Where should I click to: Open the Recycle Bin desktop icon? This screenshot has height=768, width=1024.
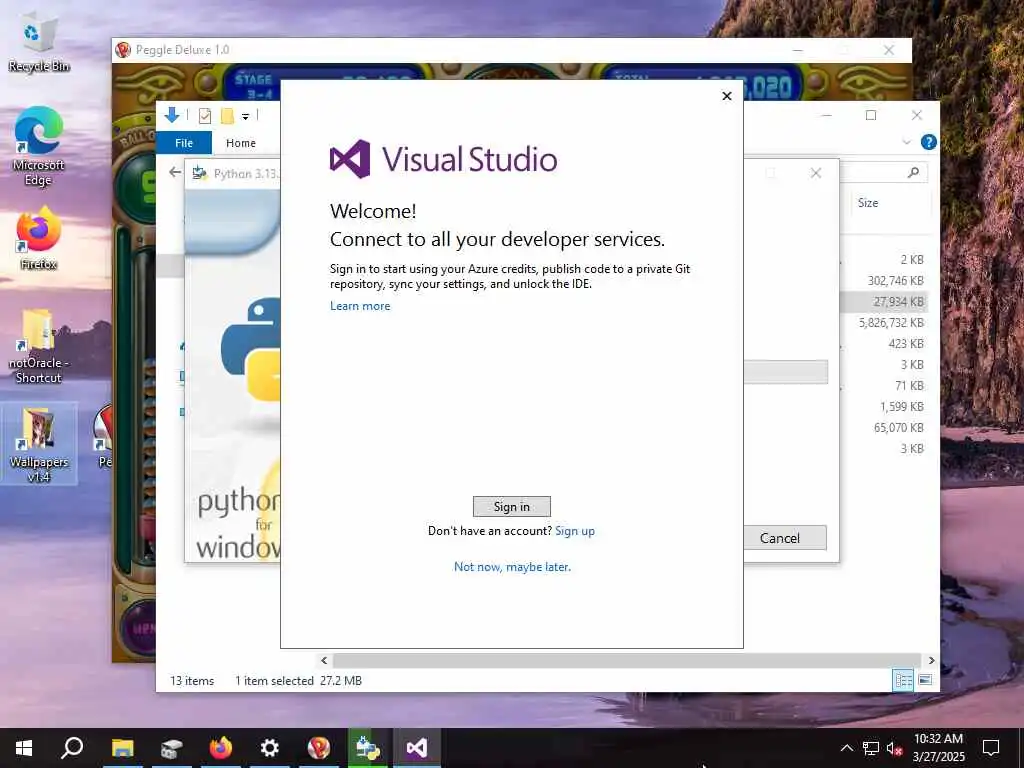click(39, 44)
